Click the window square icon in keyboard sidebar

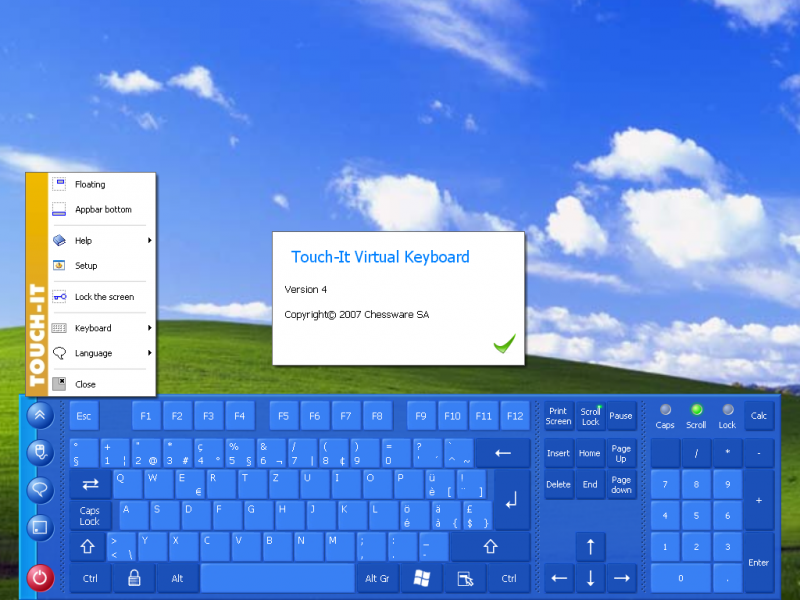click(40, 527)
